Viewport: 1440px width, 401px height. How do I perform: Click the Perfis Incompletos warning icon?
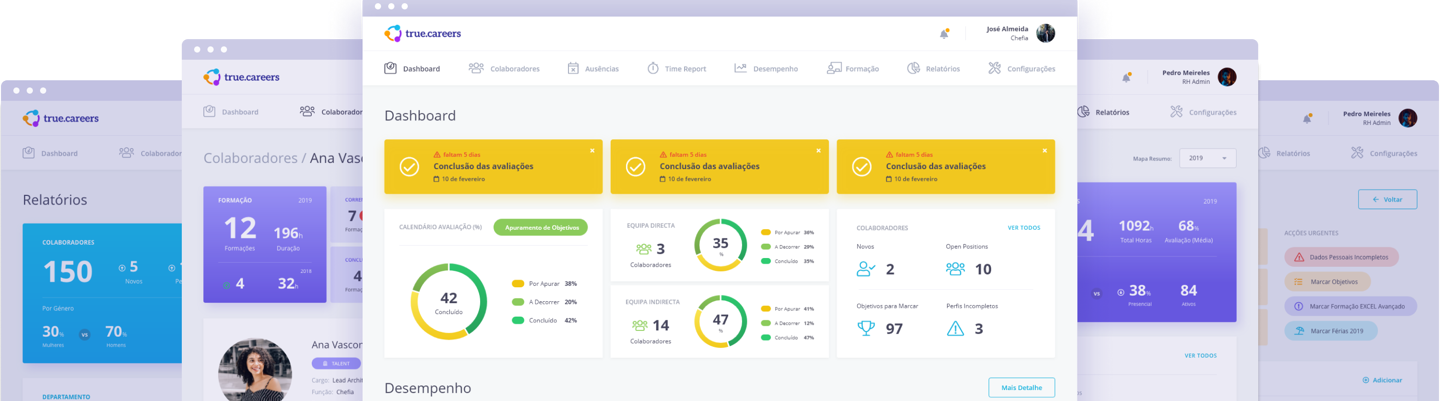click(956, 328)
